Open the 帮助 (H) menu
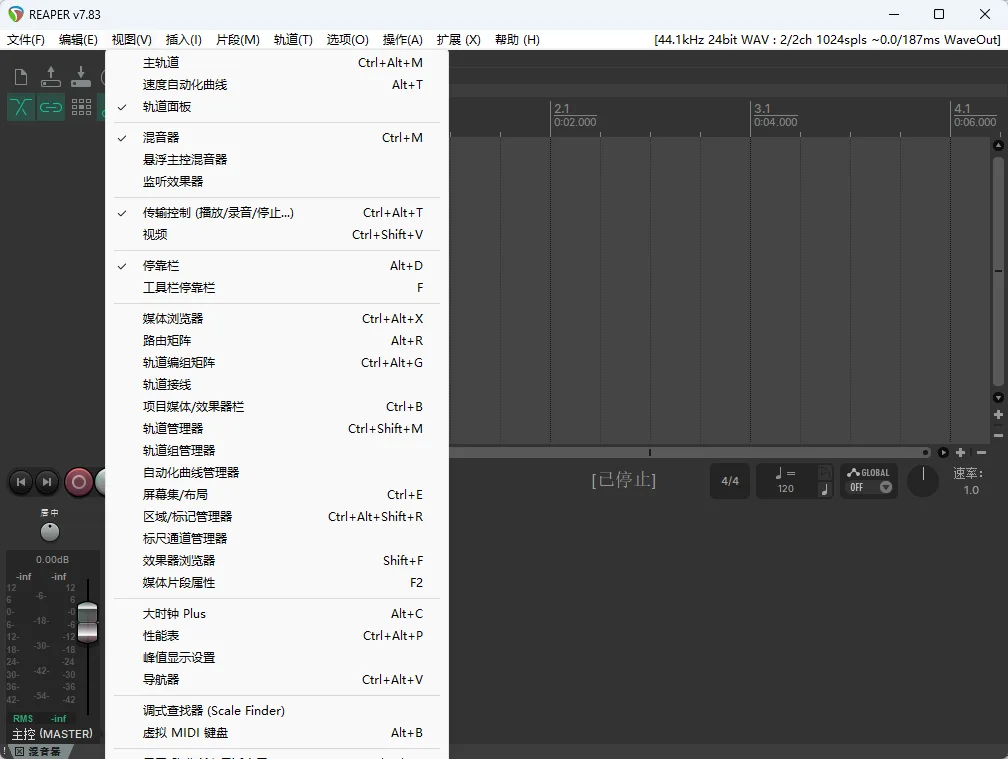 [x=517, y=40]
